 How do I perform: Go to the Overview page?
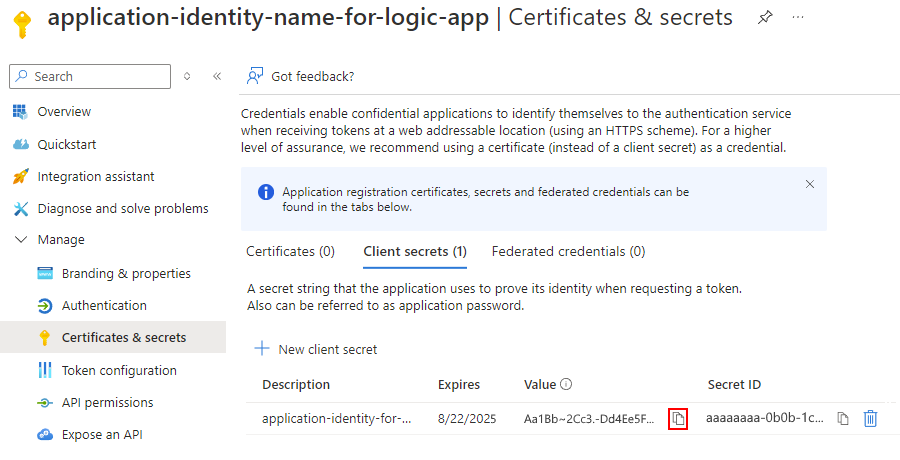coord(64,112)
